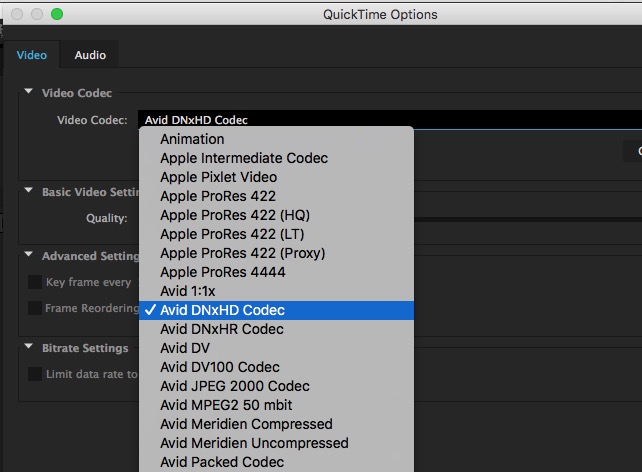Choose Avid JPEG 2000 Codec
Image resolution: width=642 pixels, height=472 pixels.
[x=276, y=386]
